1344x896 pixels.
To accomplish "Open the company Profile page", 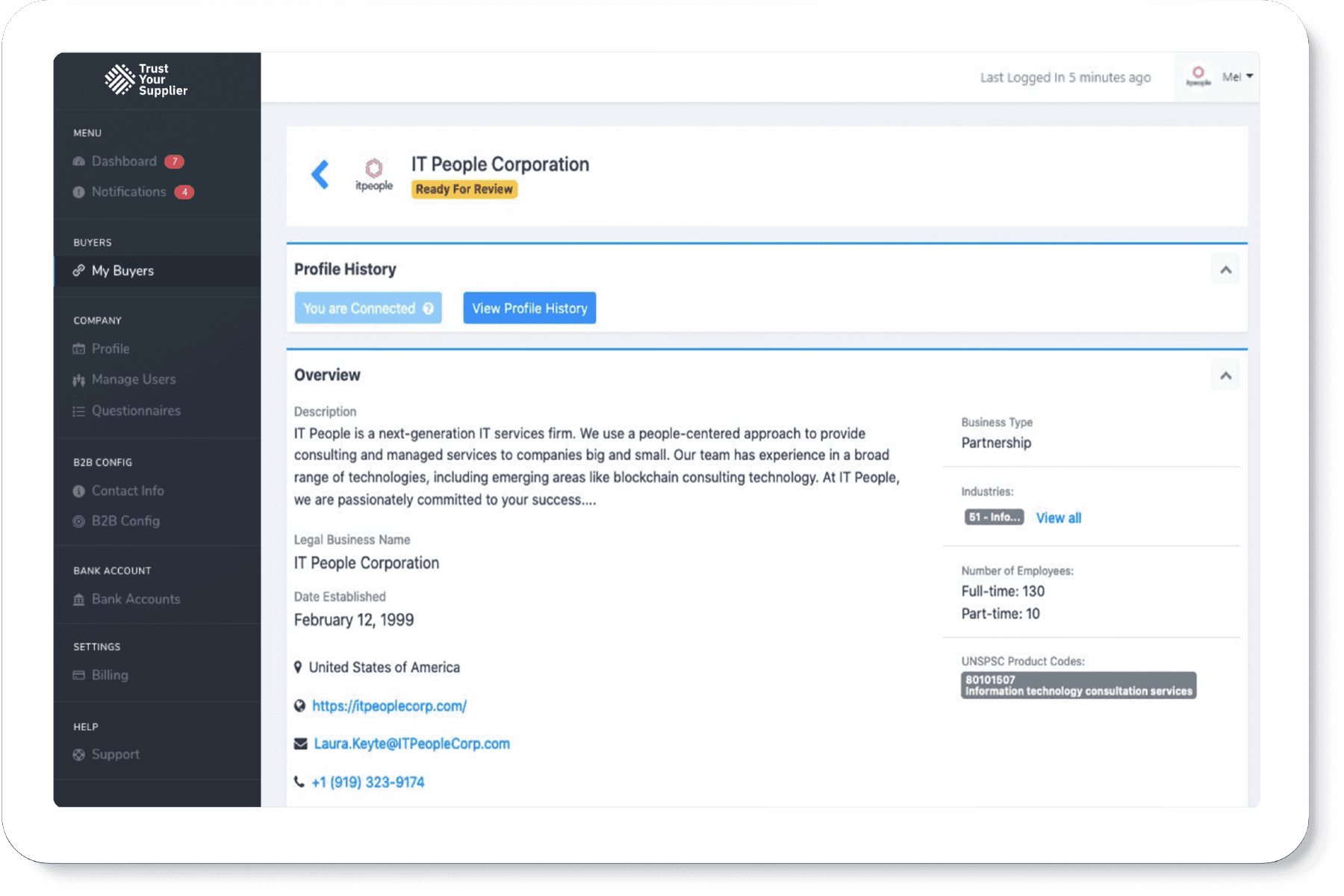I will point(111,349).
